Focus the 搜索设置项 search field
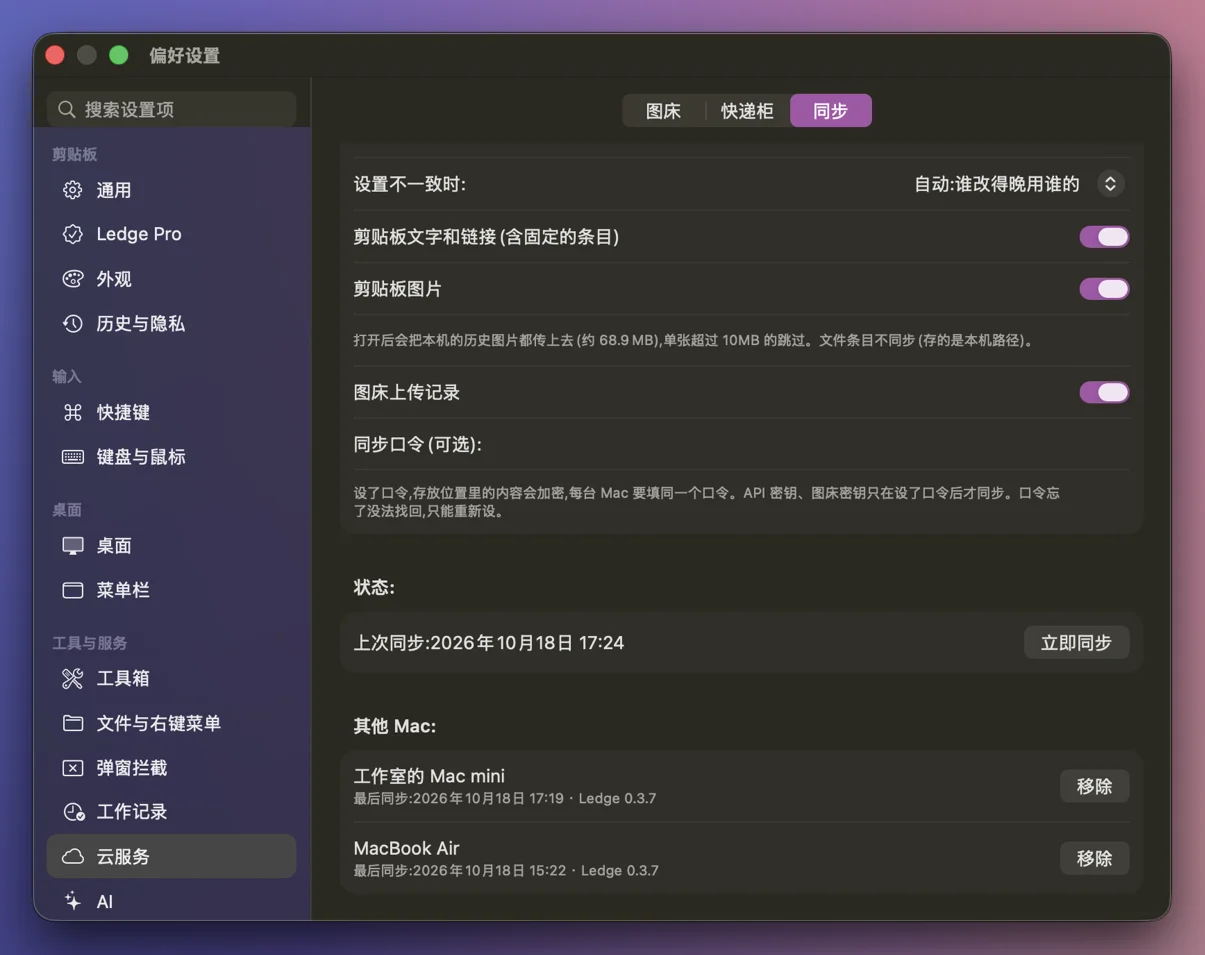The width and height of the screenshot is (1205, 955). pos(172,109)
